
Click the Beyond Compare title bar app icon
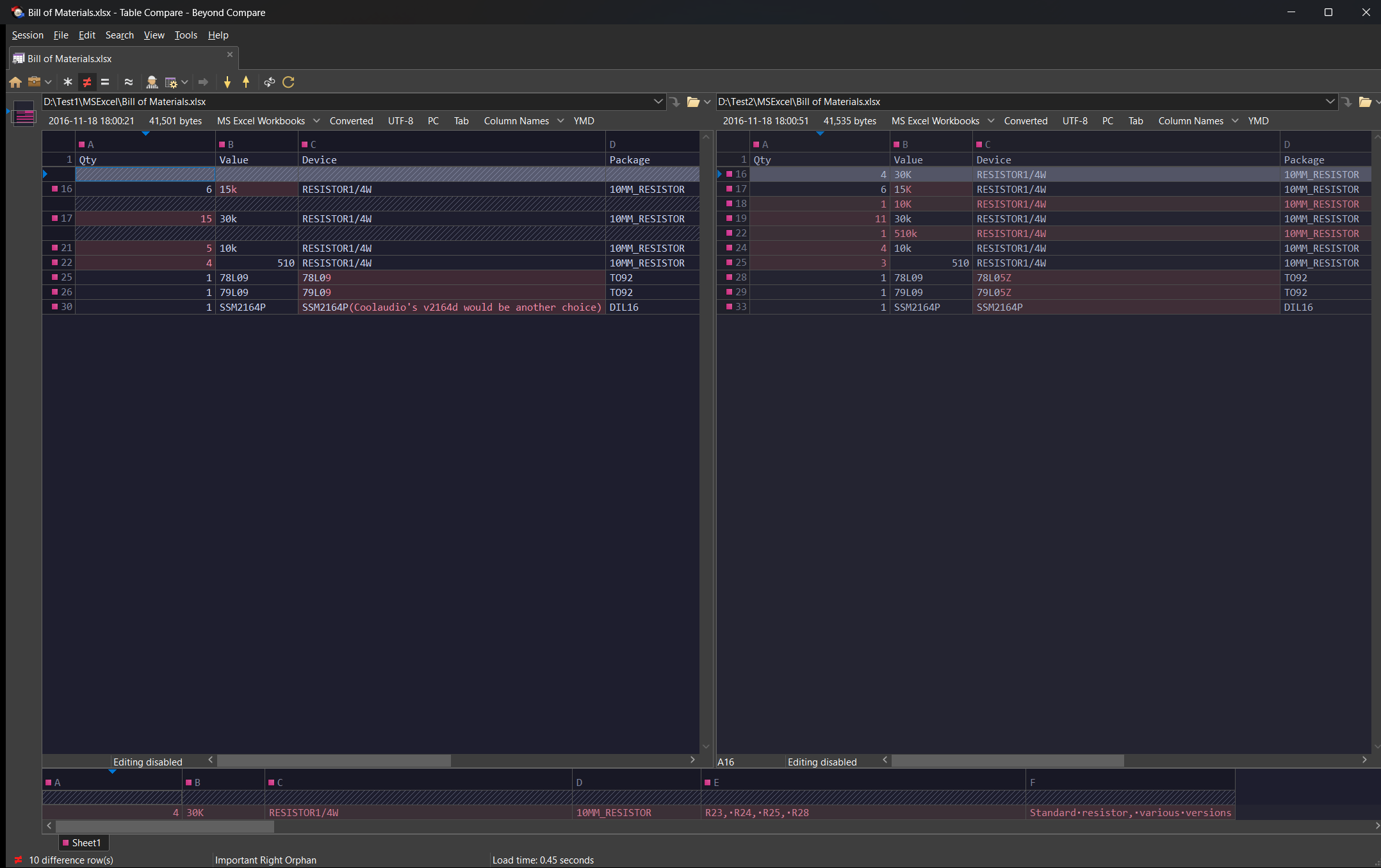(x=17, y=12)
